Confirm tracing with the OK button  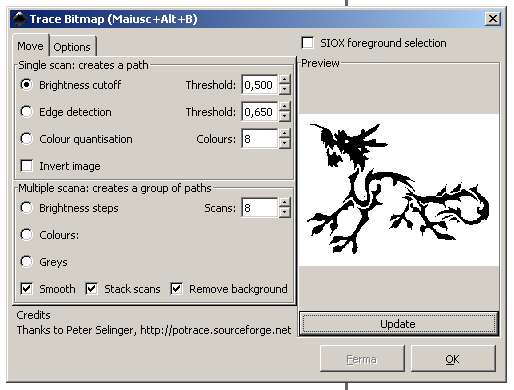coord(453,359)
